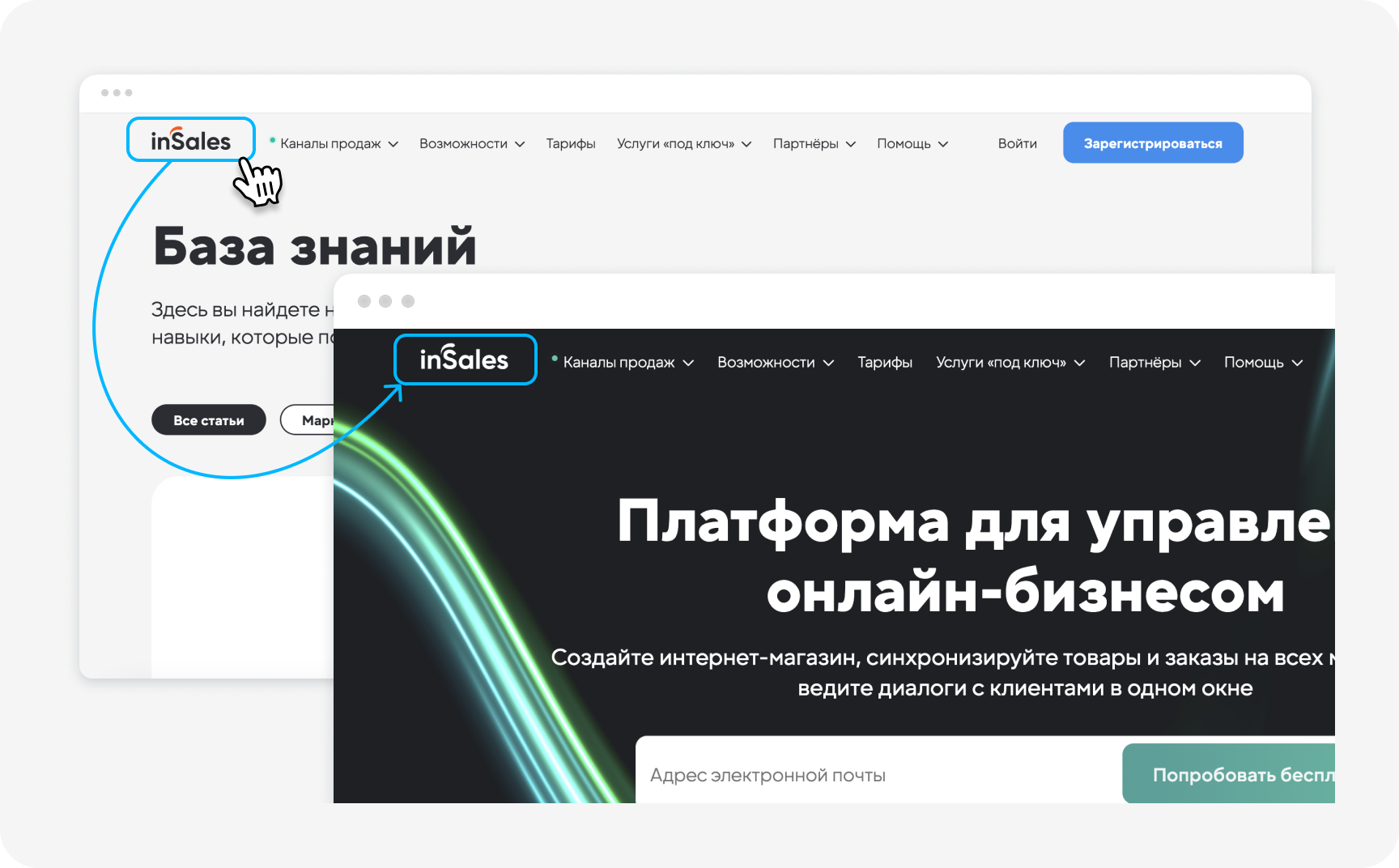Select the Все статьи filter
1399x868 pixels.
tap(209, 419)
